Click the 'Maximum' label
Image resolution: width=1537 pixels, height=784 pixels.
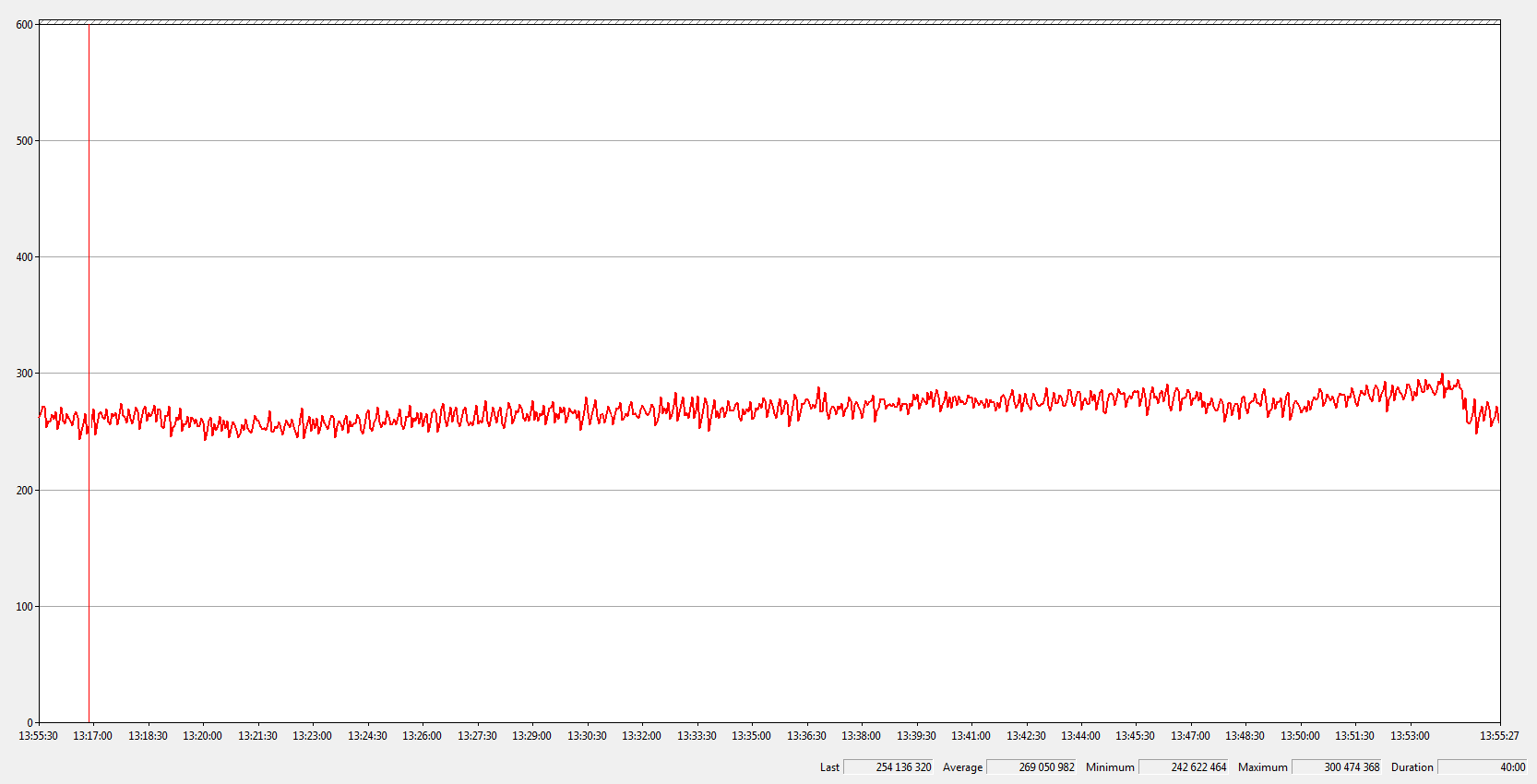point(1262,767)
